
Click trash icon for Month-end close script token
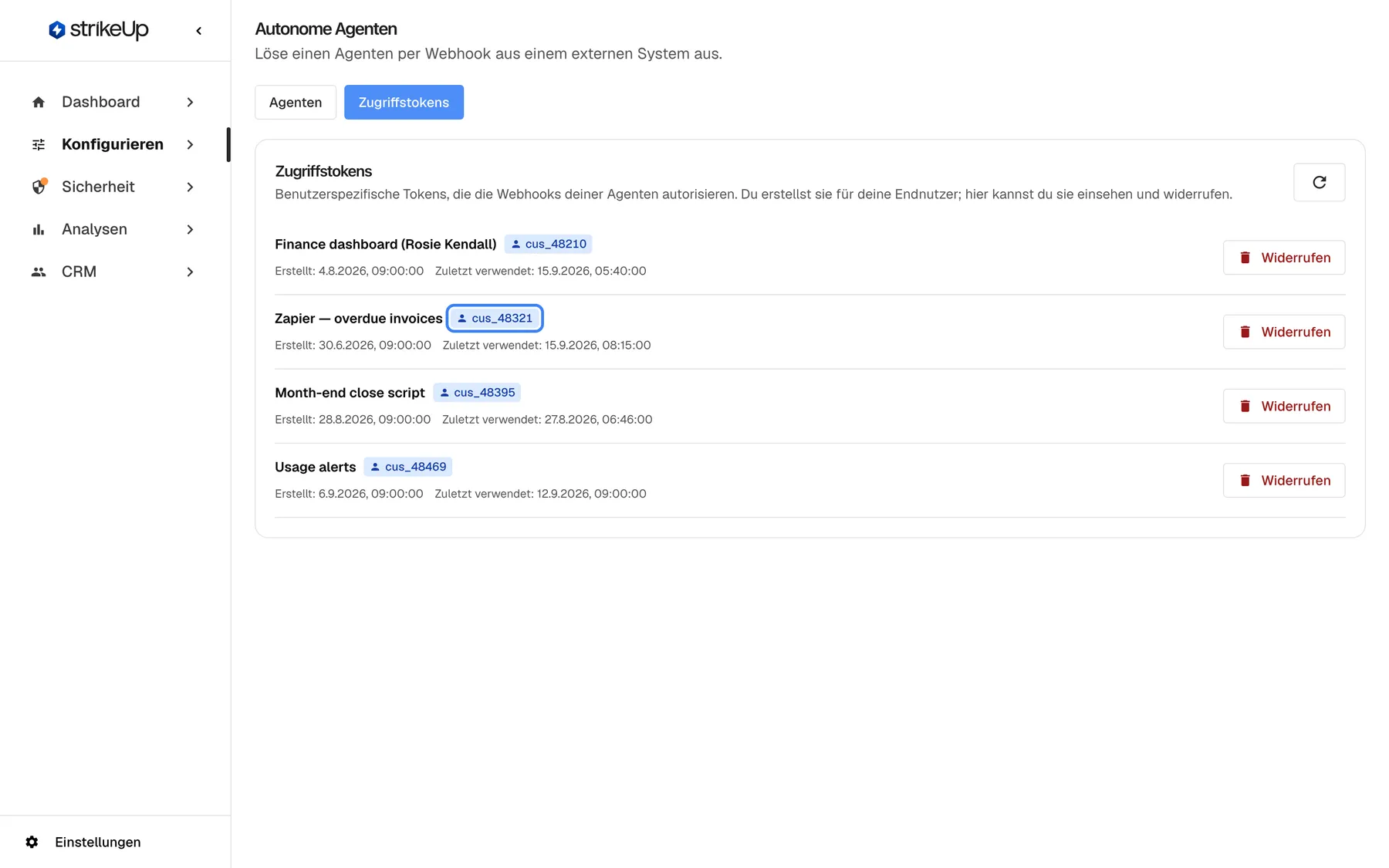coord(1245,406)
